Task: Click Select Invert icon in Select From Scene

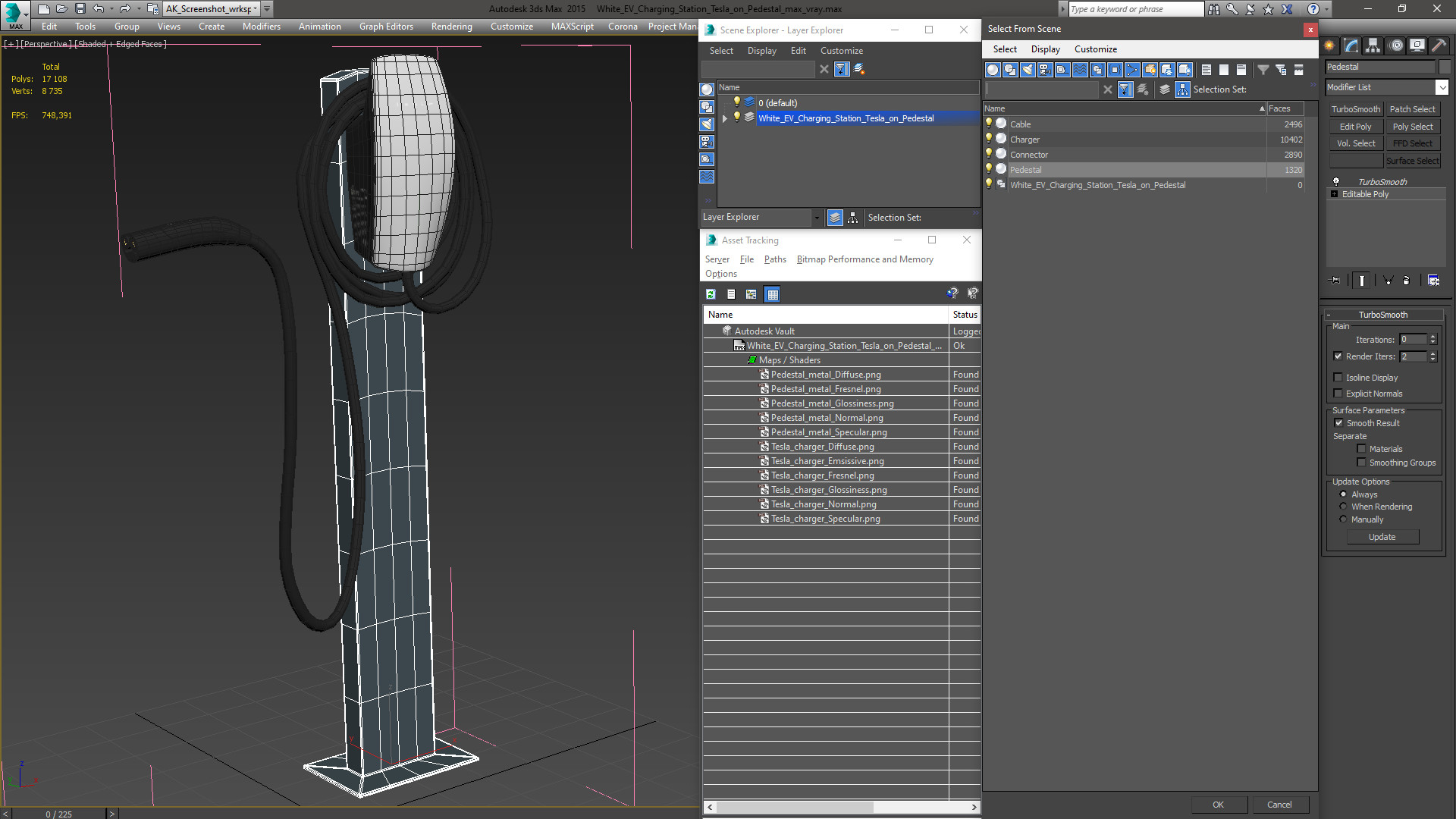Action: [x=1241, y=70]
